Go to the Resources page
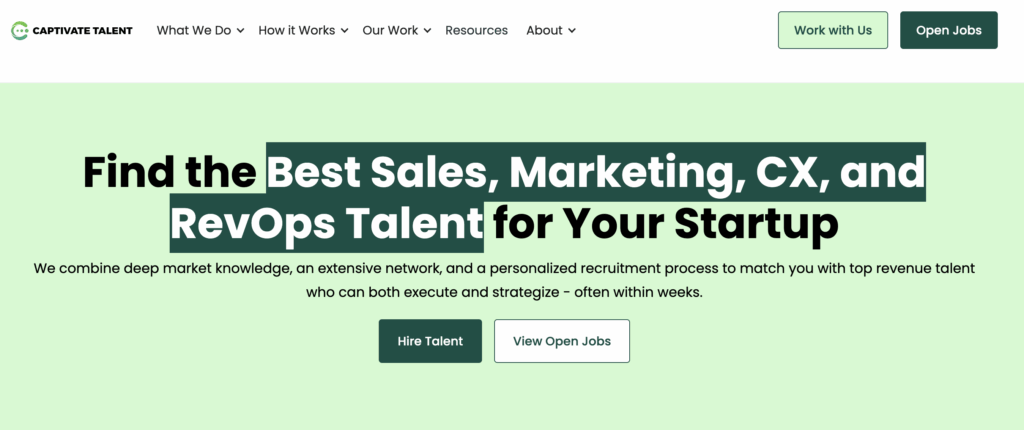 (476, 30)
